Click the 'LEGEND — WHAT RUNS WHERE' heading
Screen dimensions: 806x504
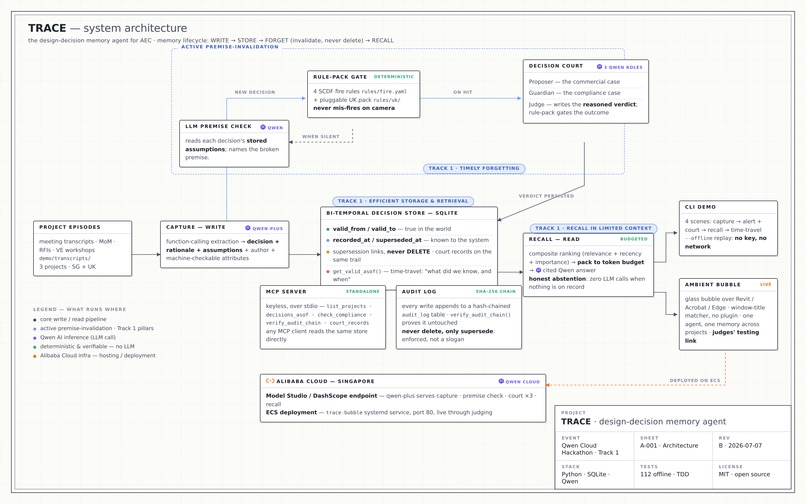click(79, 310)
